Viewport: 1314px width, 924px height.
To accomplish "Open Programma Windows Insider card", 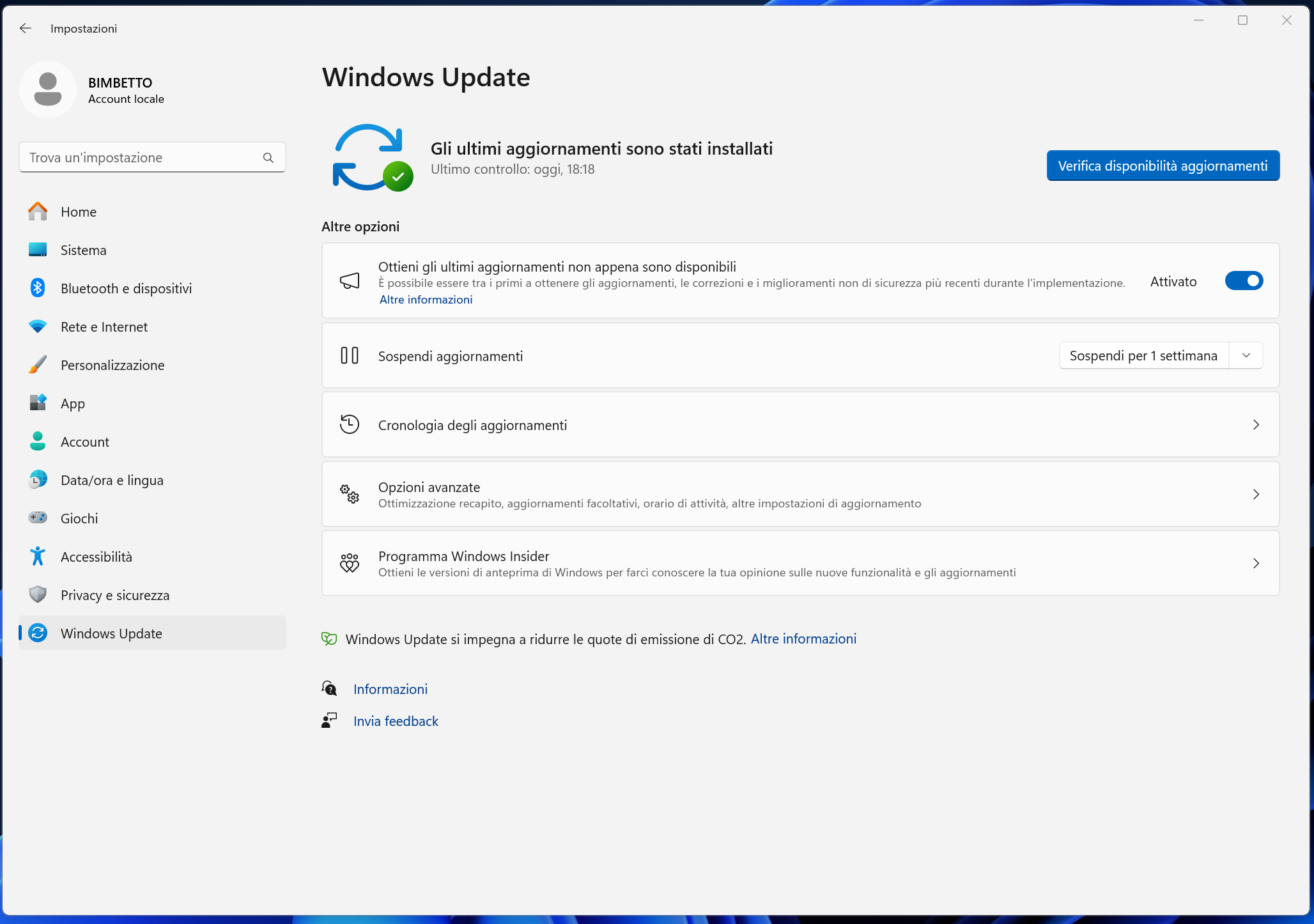I will click(800, 563).
